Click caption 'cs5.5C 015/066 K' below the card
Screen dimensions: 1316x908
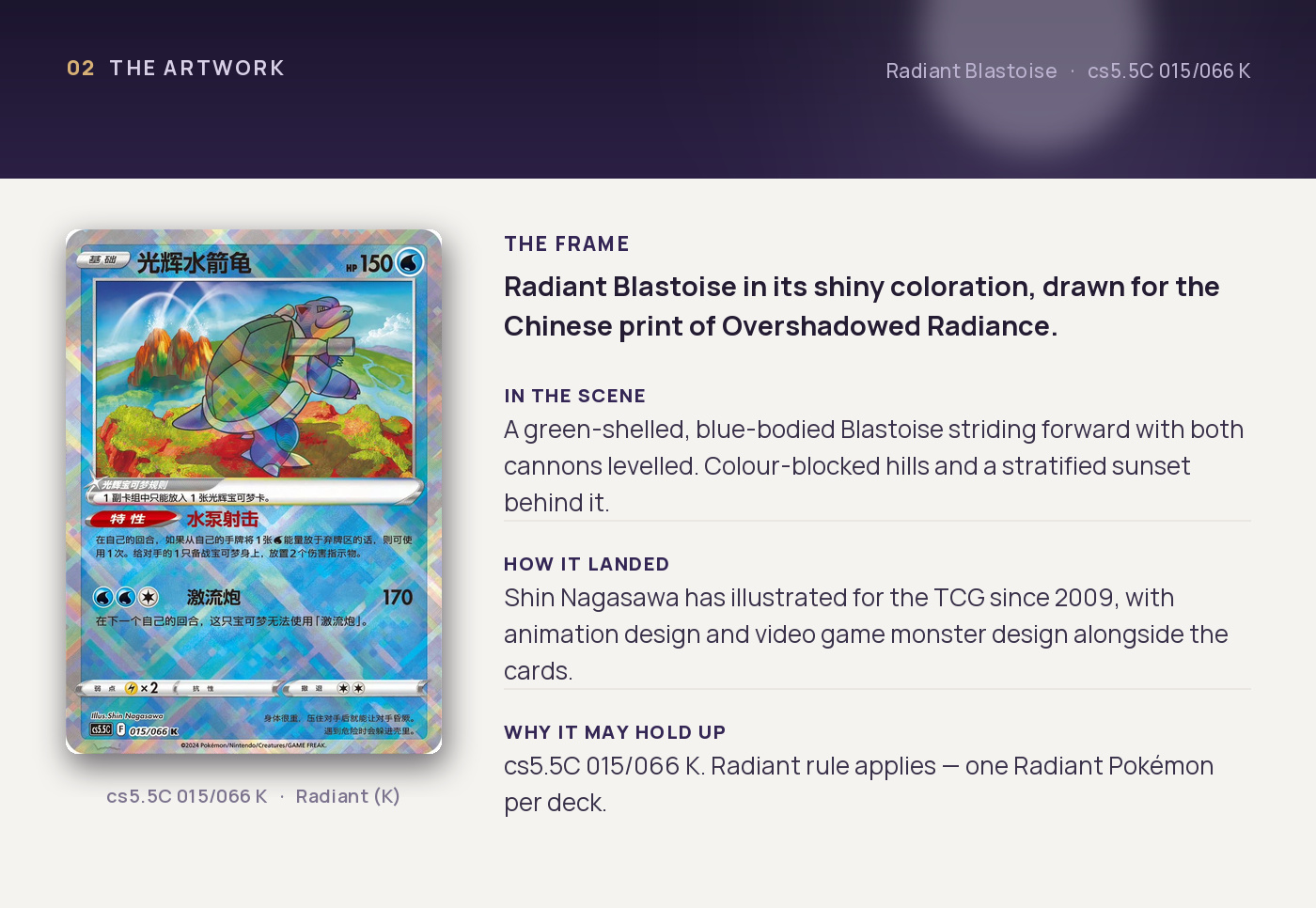pyautogui.click(x=187, y=796)
